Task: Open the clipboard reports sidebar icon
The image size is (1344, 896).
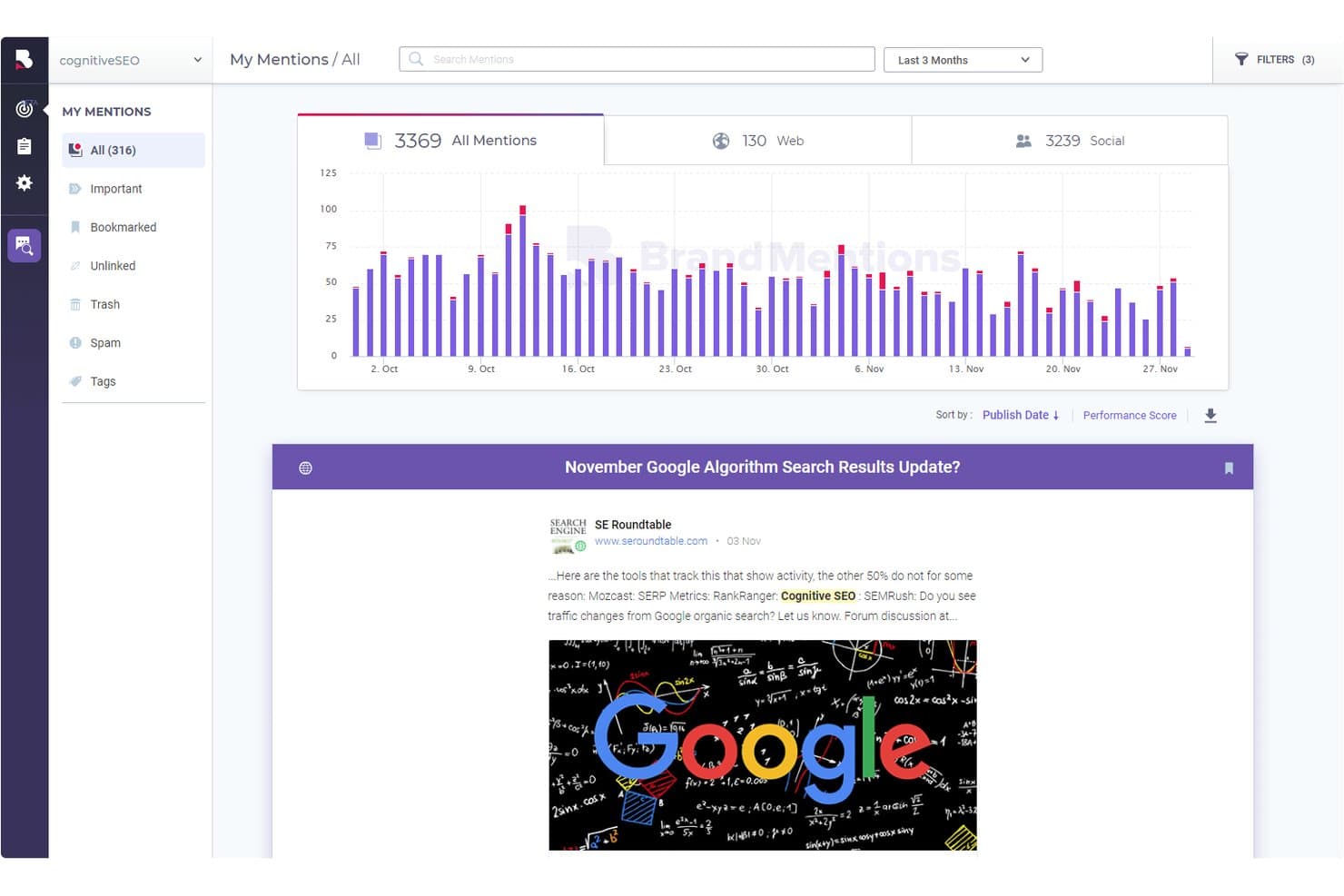Action: click(25, 146)
